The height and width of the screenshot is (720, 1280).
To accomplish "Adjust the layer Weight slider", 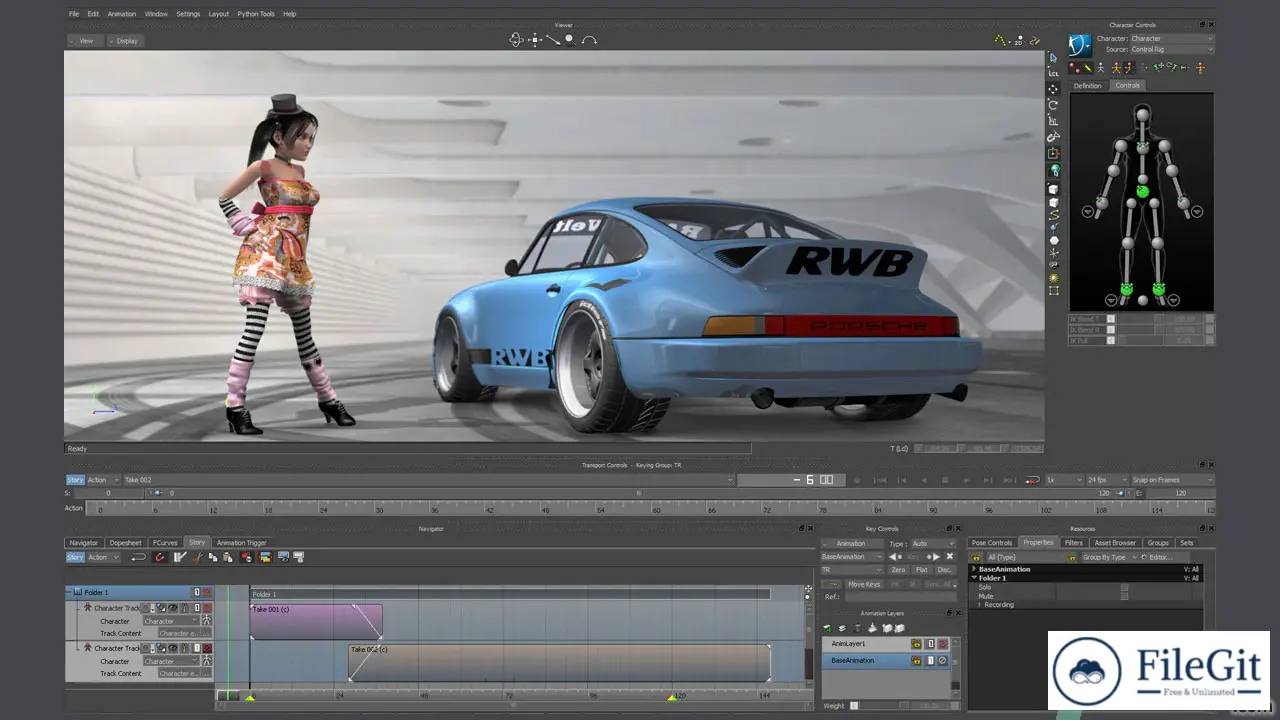I will [x=904, y=706].
